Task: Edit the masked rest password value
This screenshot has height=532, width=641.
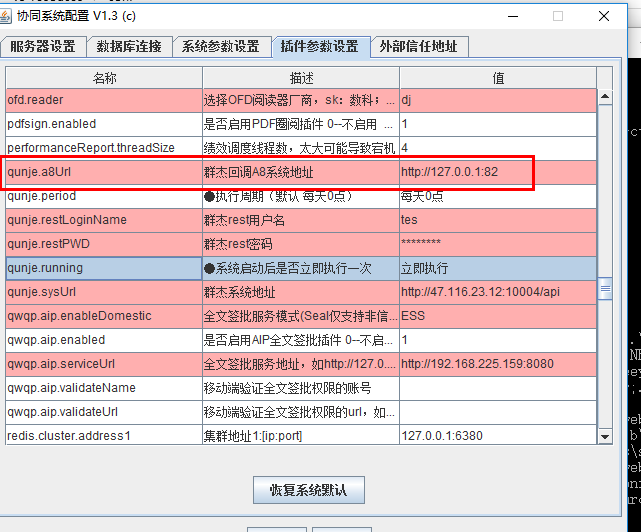Action: click(x=498, y=245)
